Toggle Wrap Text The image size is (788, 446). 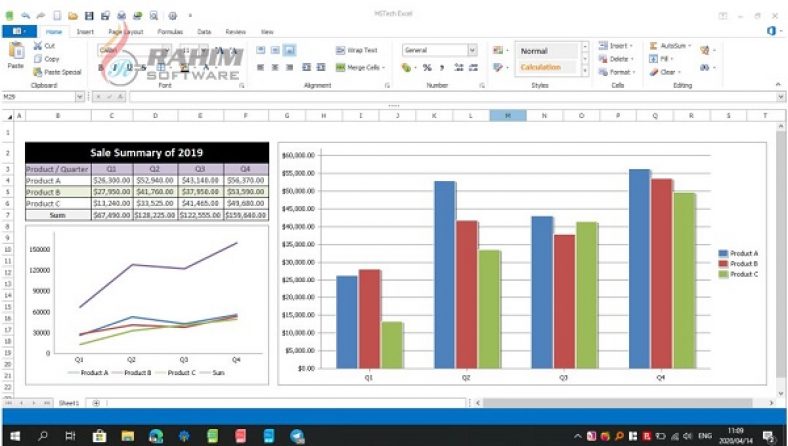pos(356,50)
